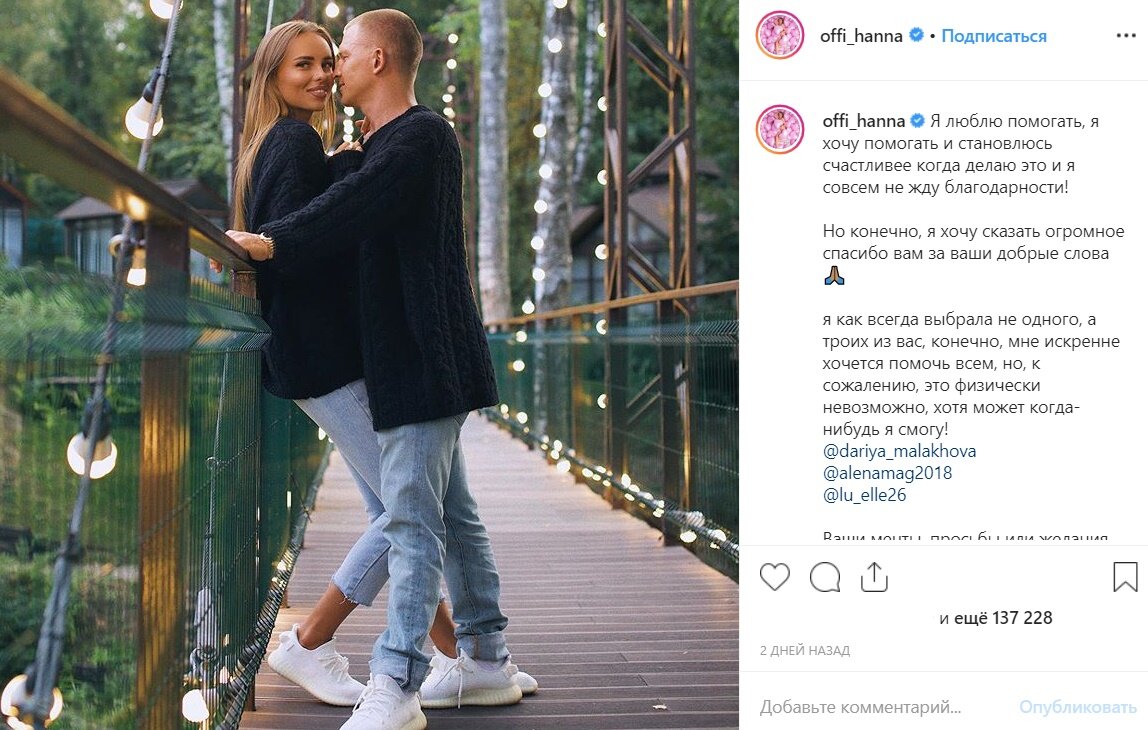The image size is (1148, 730).
Task: Open offi_hanna profile from the header username
Action: [861, 36]
